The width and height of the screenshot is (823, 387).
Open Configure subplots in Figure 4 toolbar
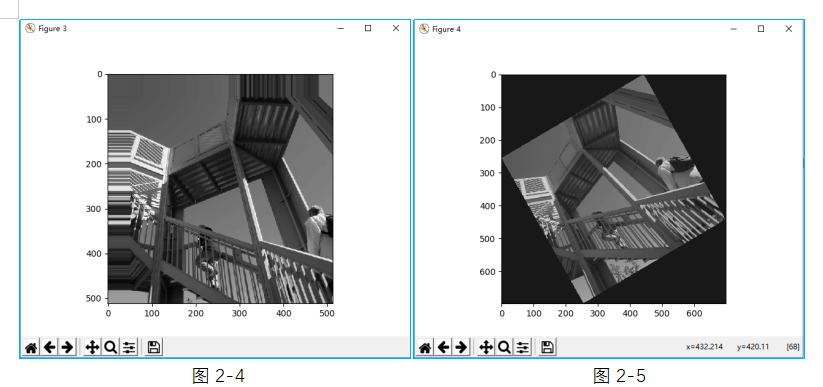point(523,347)
